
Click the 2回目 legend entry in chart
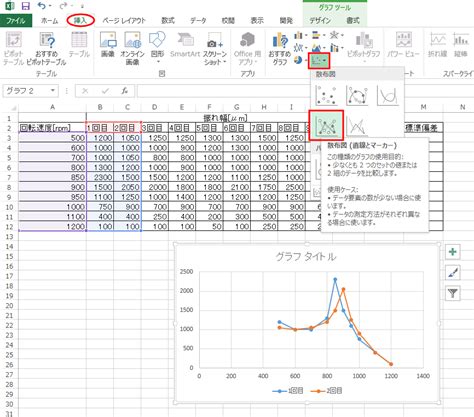326,391
